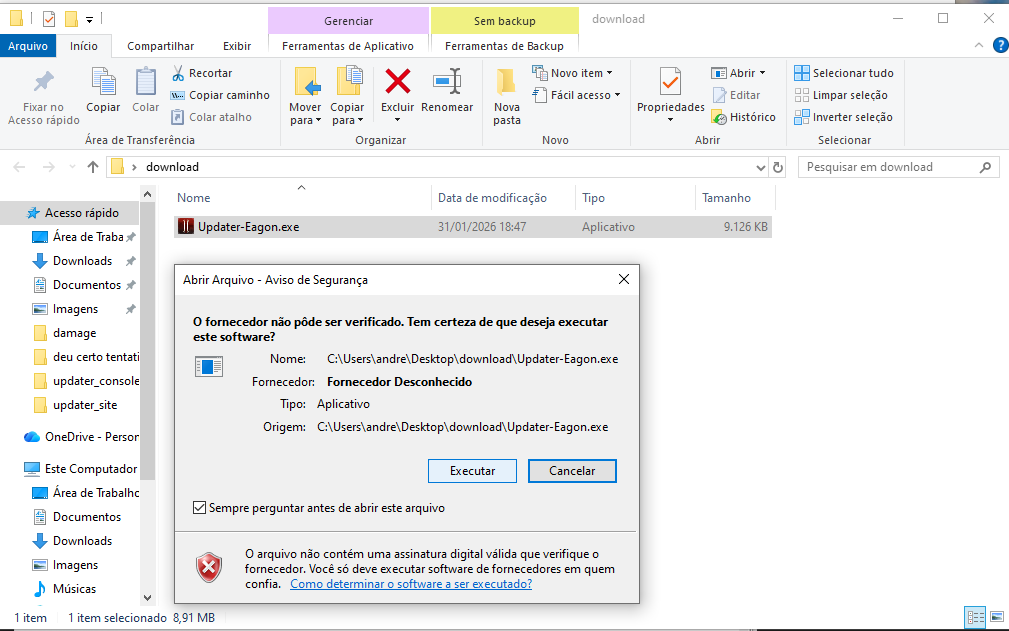Image resolution: width=1009 pixels, height=631 pixels.
Task: Switch to the Exibir tab
Action: (x=237, y=46)
